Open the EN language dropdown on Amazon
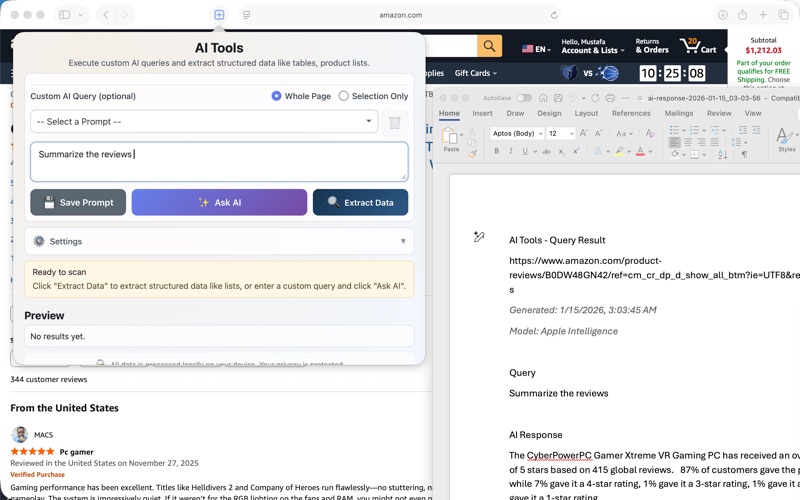This screenshot has height=500, width=800. pyautogui.click(x=536, y=49)
